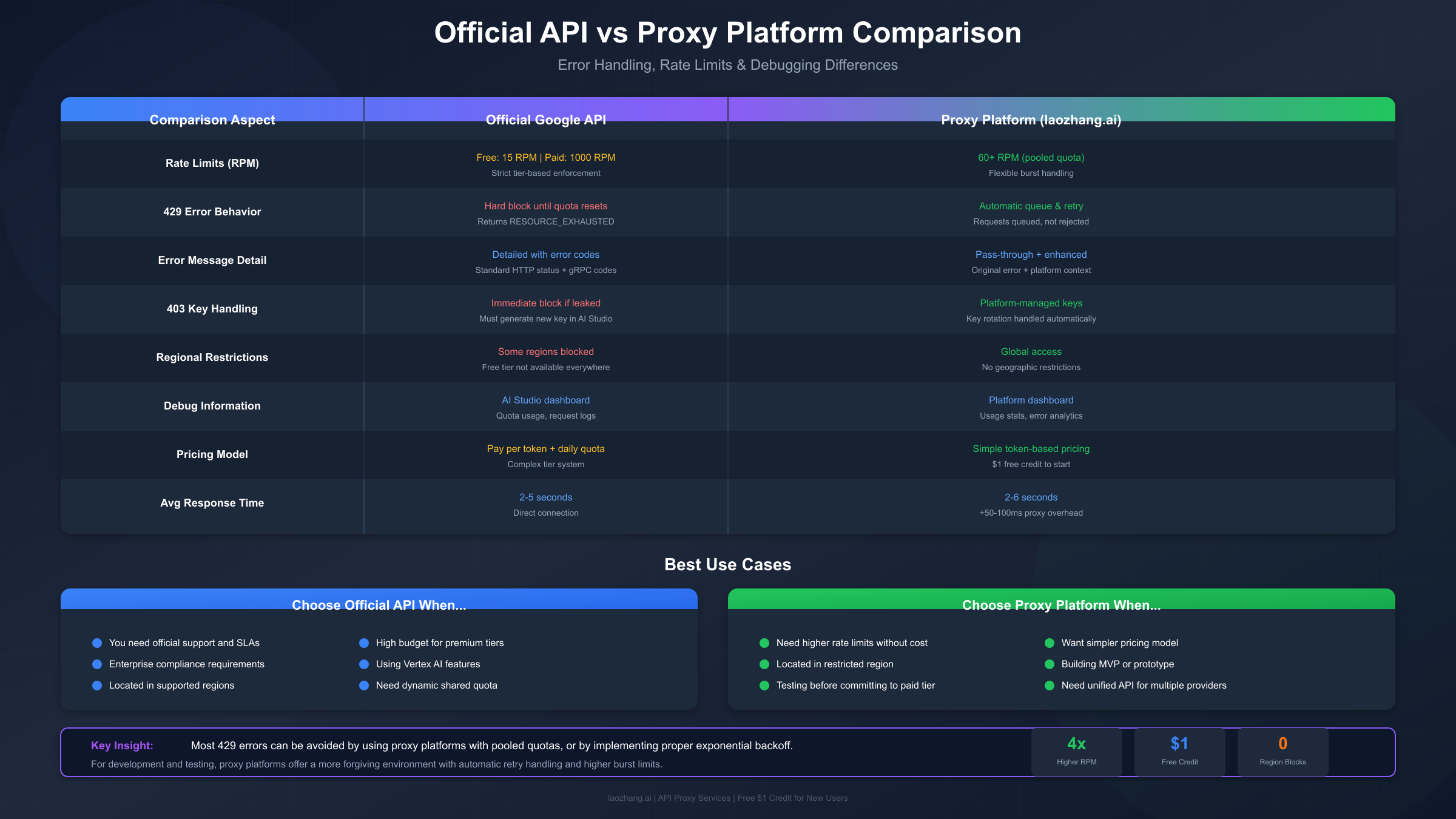Image resolution: width=1456 pixels, height=819 pixels.
Task: Click the blue bullet next to Enterprise compliance requirements
Action: click(x=96, y=664)
